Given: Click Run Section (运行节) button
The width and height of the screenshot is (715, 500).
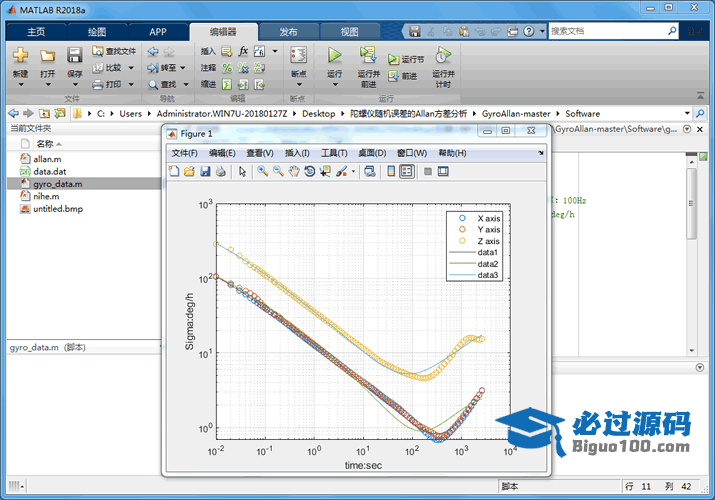Looking at the screenshot, I should (406, 59).
